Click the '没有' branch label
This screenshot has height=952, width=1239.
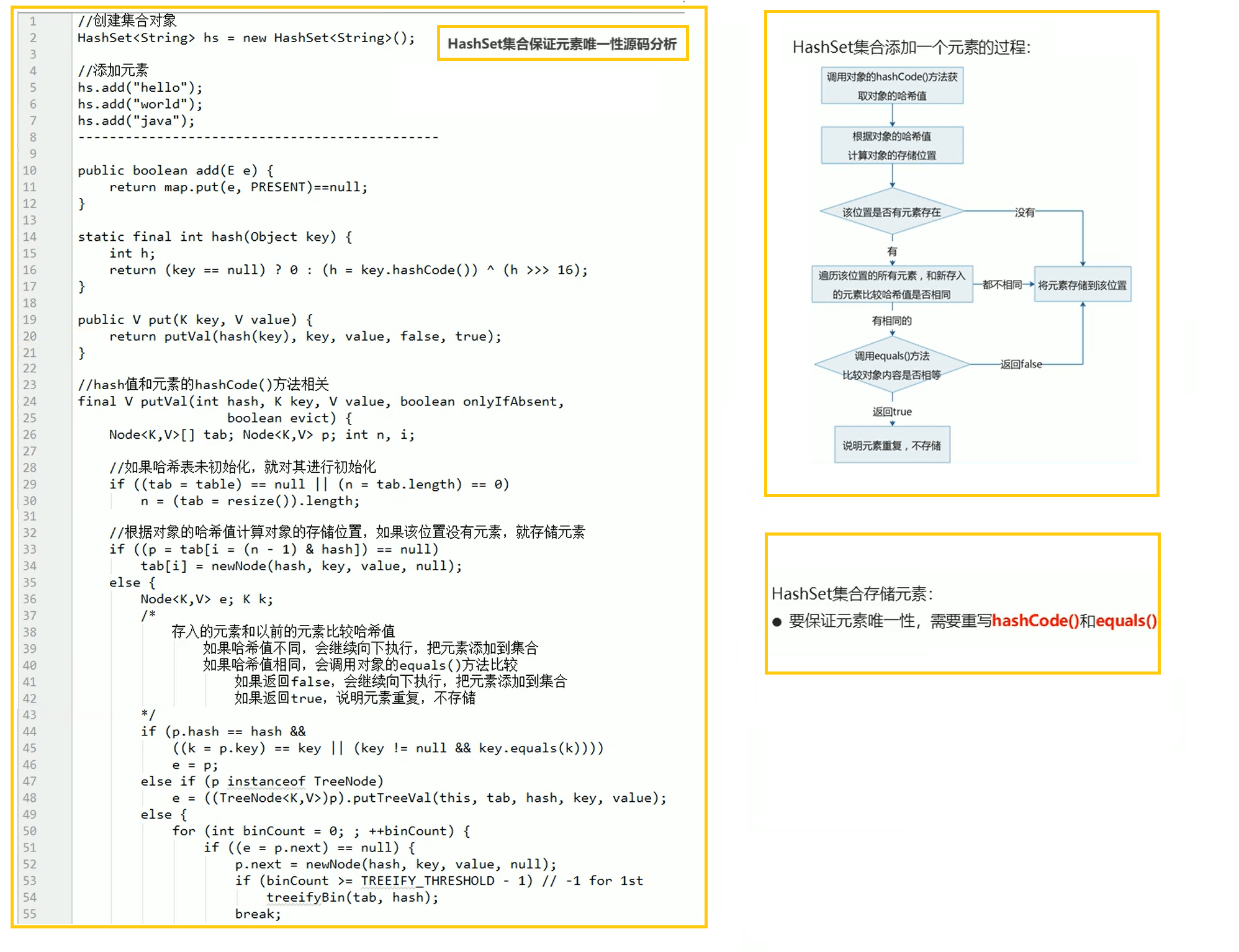coord(1025,213)
